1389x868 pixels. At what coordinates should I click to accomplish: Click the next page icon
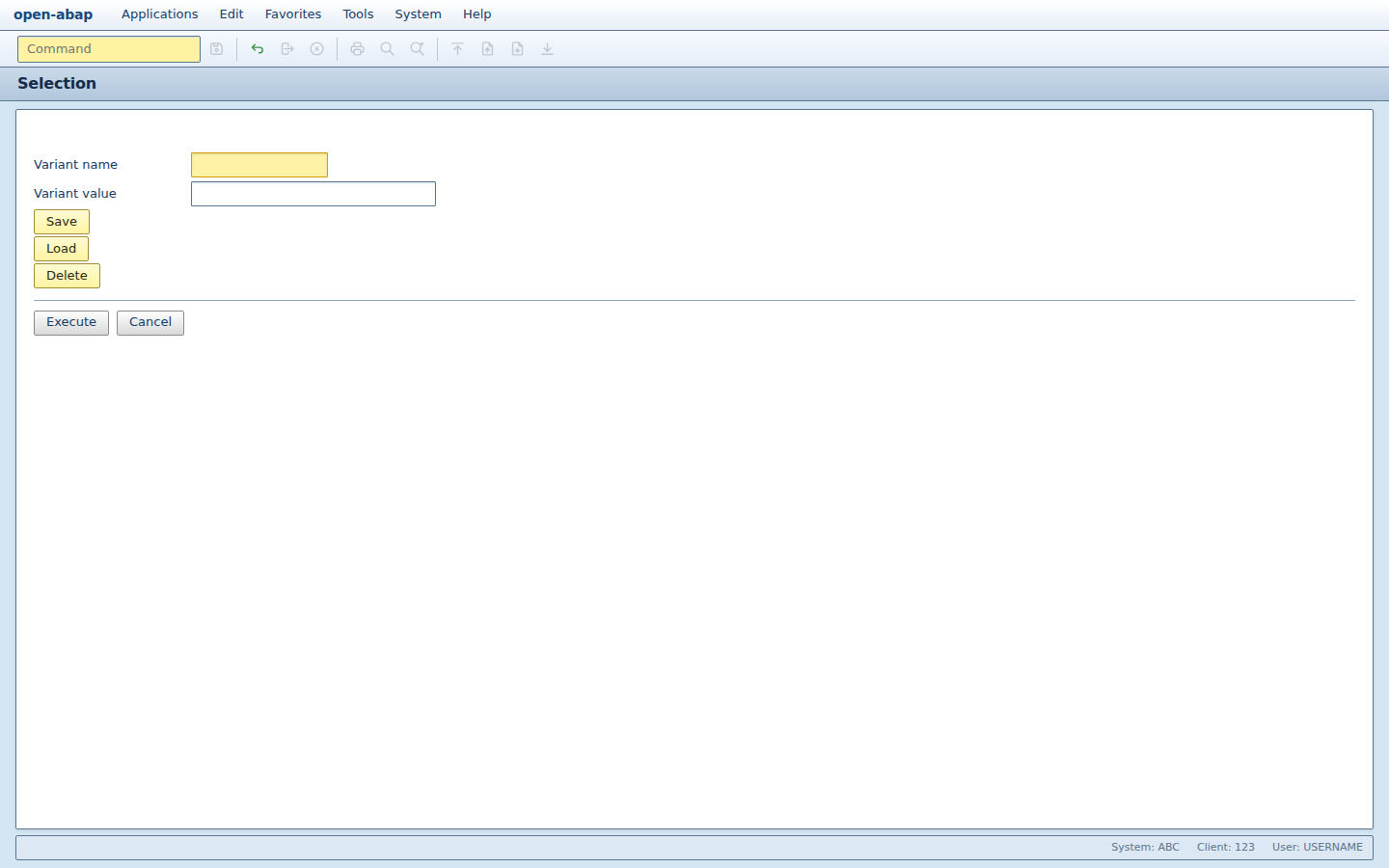click(518, 49)
